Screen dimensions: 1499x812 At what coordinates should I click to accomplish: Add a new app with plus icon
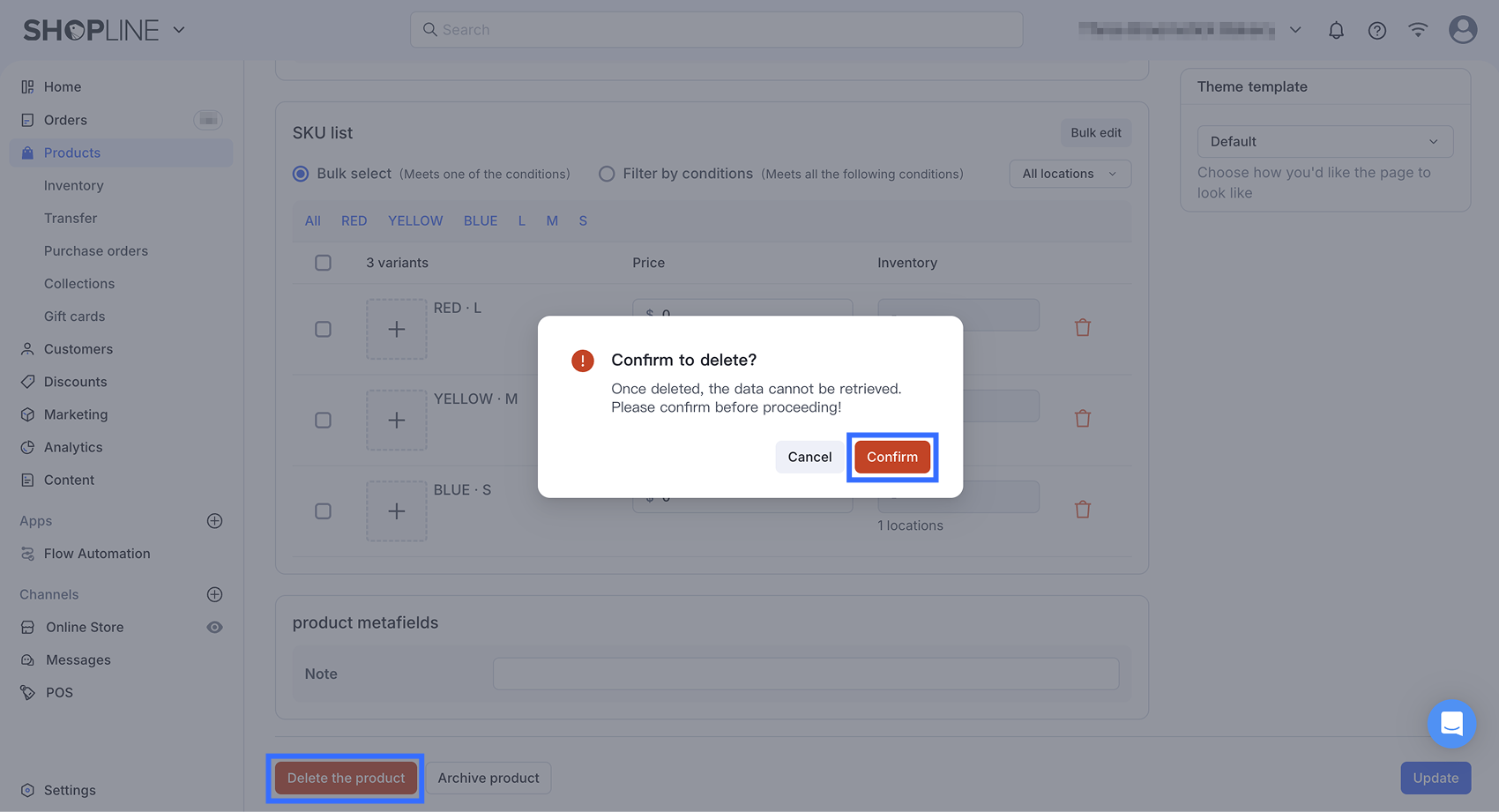214,521
